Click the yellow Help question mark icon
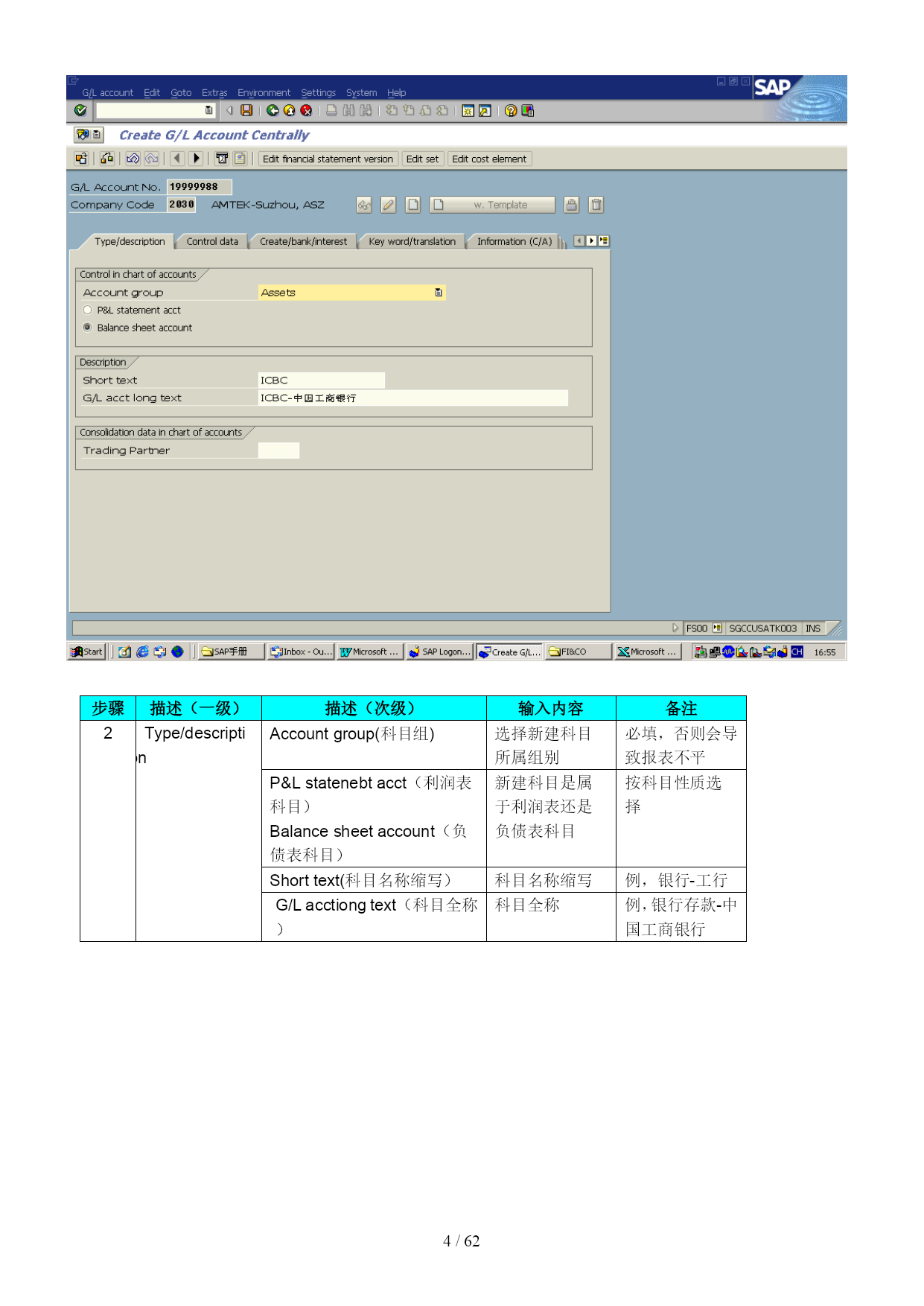The width and height of the screenshot is (924, 1306). [x=511, y=111]
